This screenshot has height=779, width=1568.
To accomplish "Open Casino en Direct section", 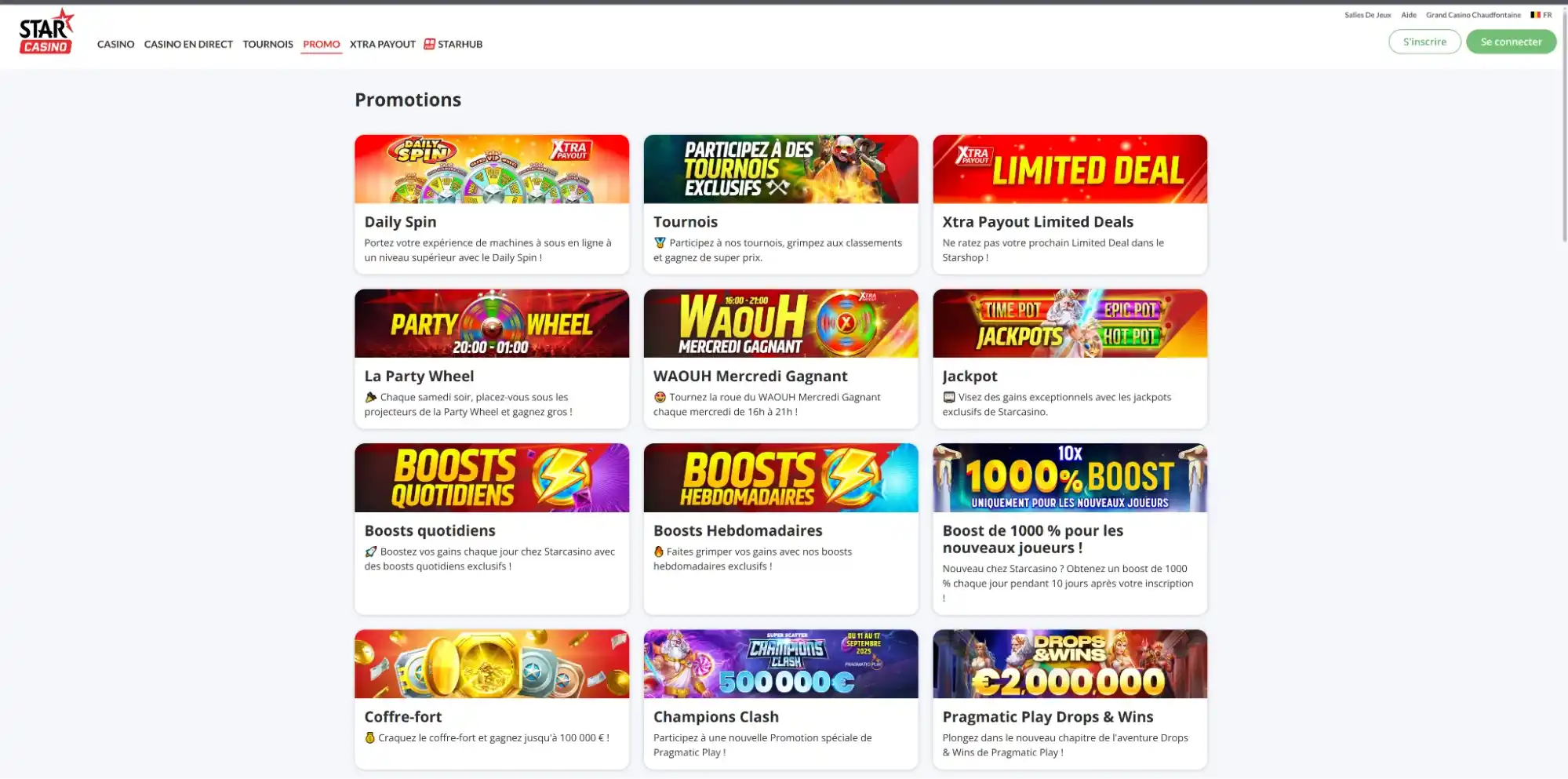I will (x=188, y=44).
